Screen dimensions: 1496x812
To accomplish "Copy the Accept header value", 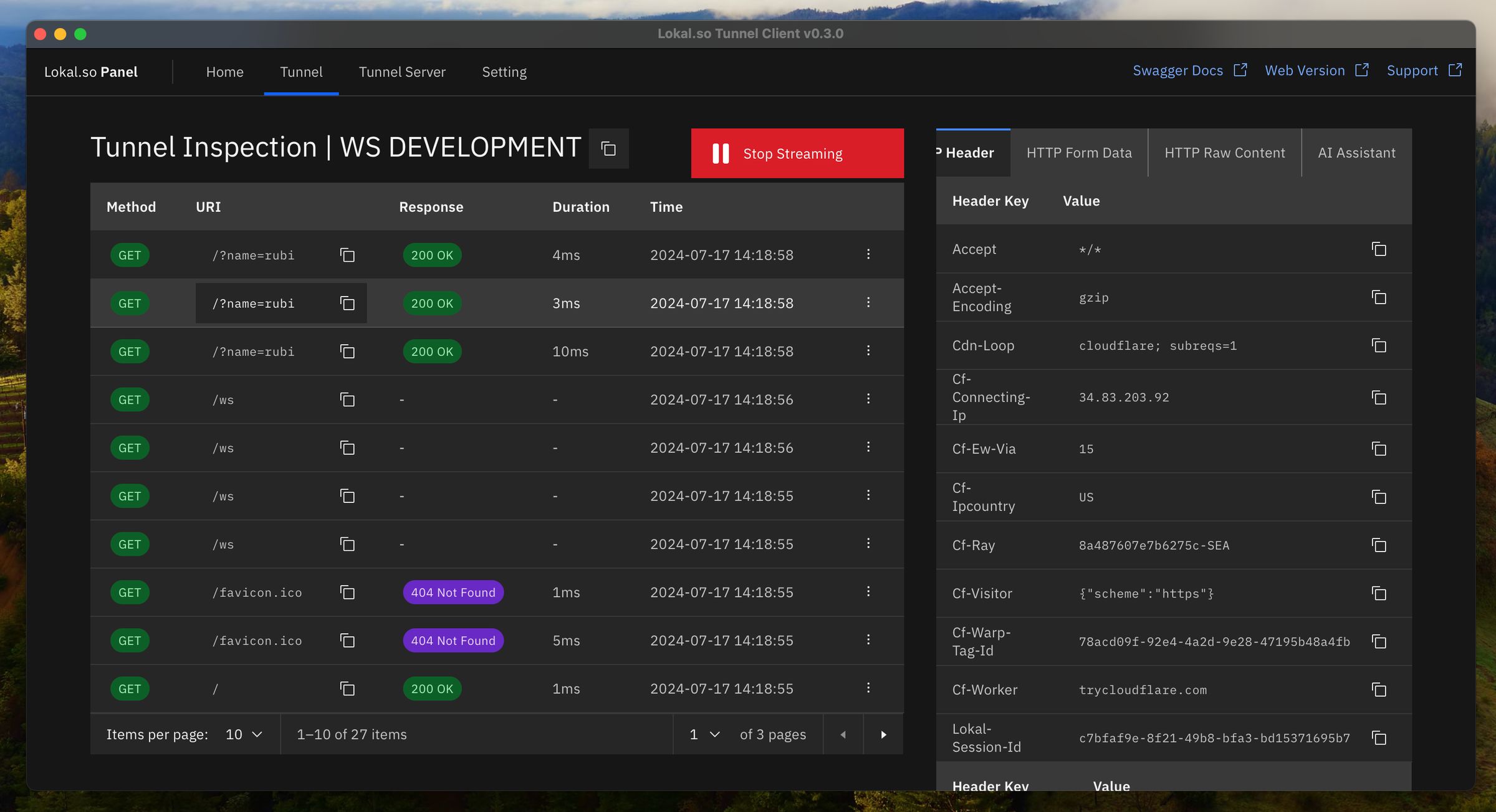I will [x=1379, y=249].
